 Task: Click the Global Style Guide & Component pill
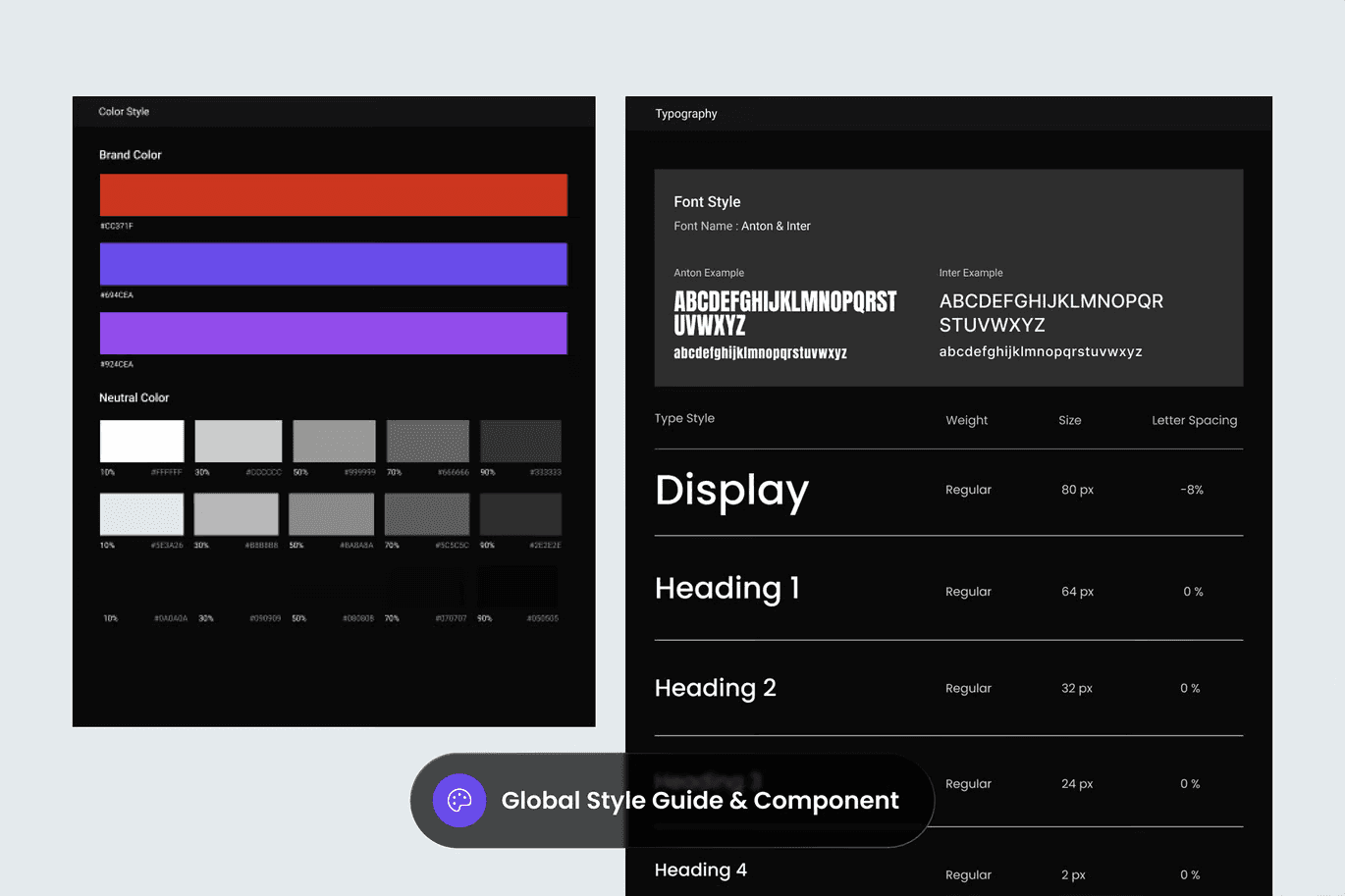[x=672, y=801]
